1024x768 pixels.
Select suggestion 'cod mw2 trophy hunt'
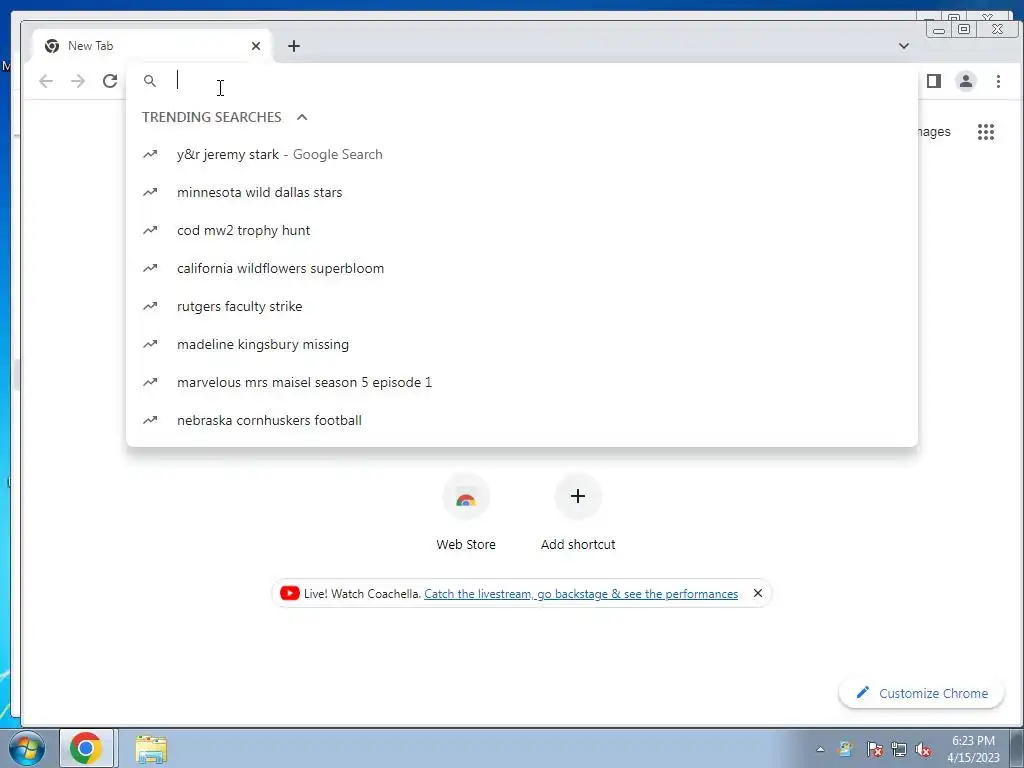pos(522,231)
